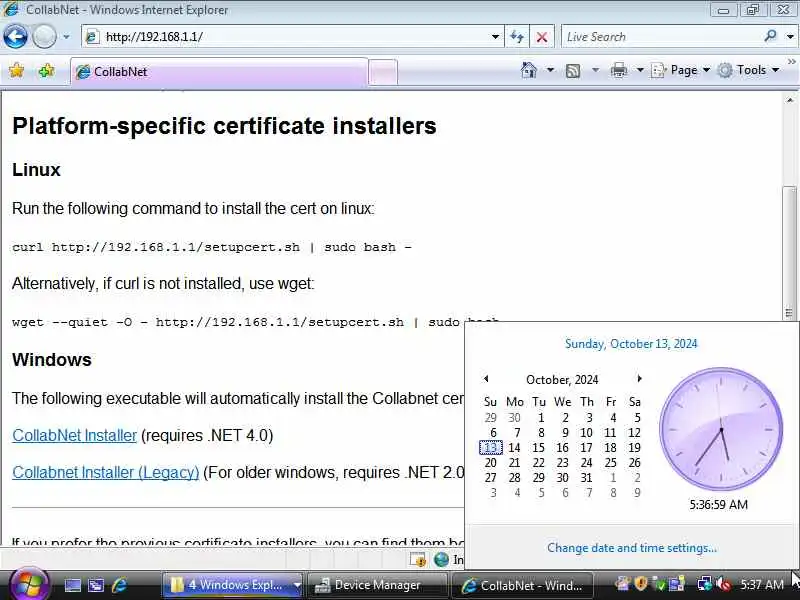Launch Internet Explorer from quick launch
800x600 pixels.
(120, 585)
